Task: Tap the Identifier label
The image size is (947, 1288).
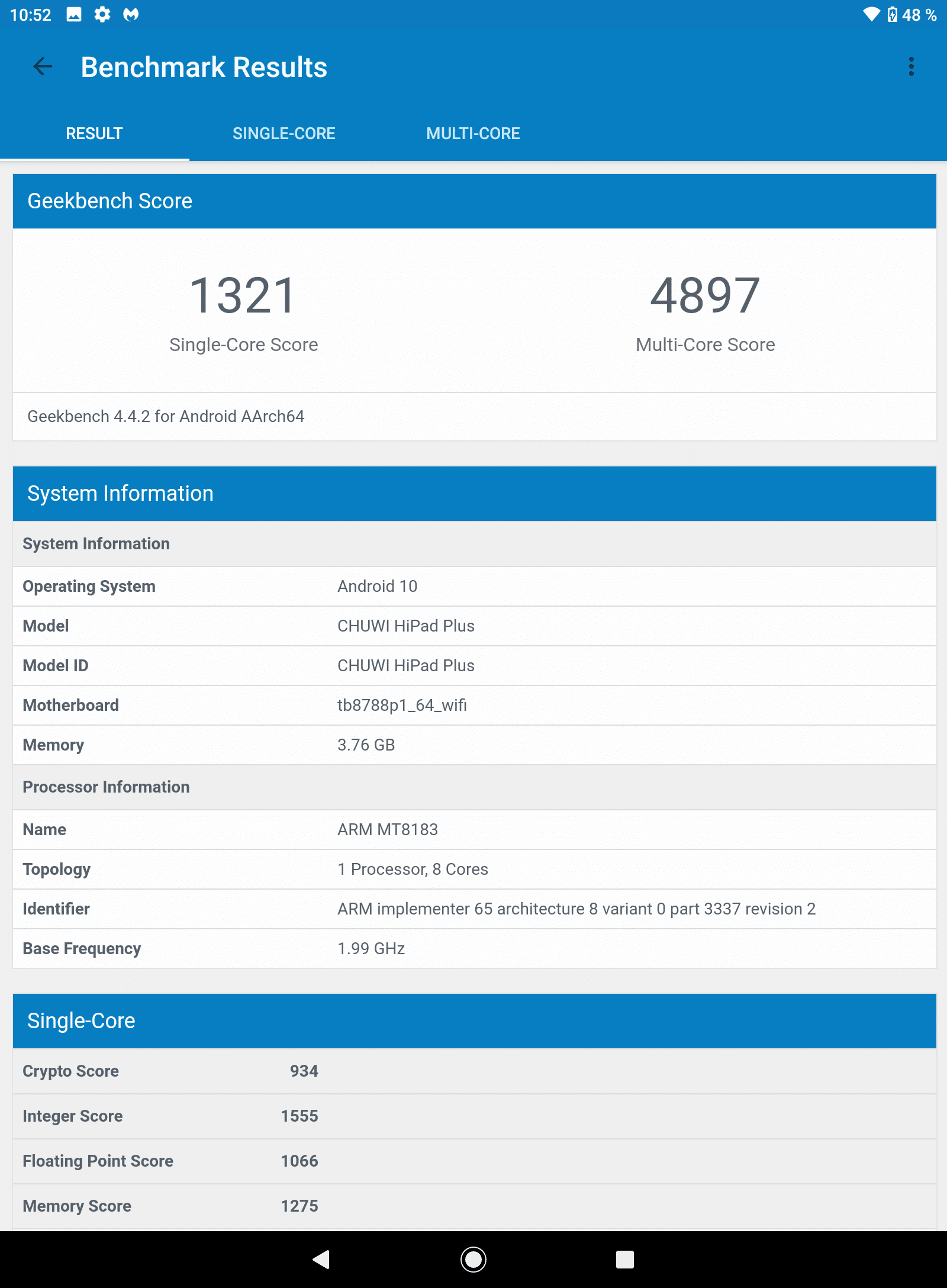Action: pos(56,909)
